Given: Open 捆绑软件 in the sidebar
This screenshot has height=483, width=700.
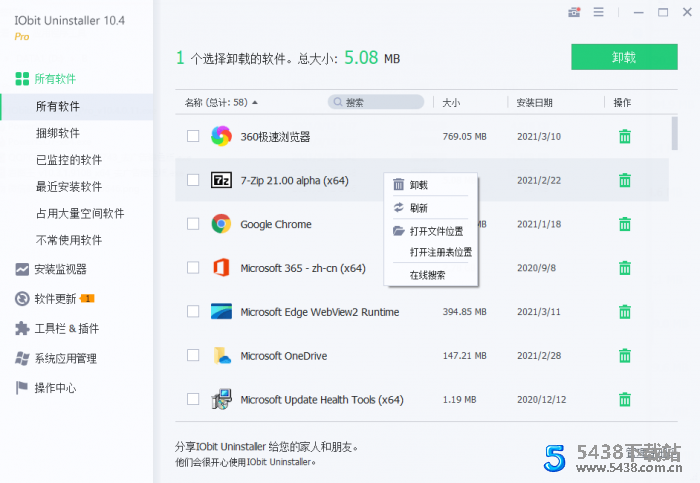Looking at the screenshot, I should (58, 133).
